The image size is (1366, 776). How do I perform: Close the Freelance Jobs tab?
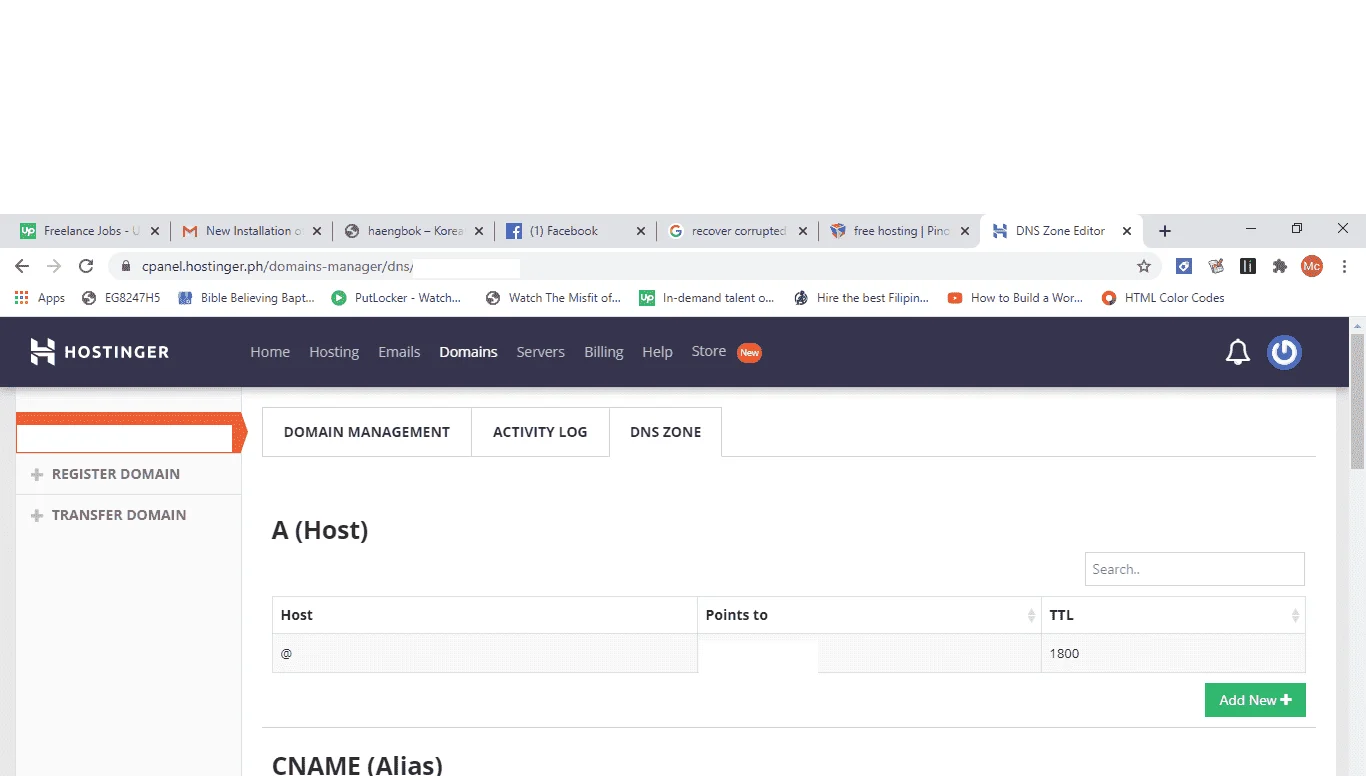154,231
